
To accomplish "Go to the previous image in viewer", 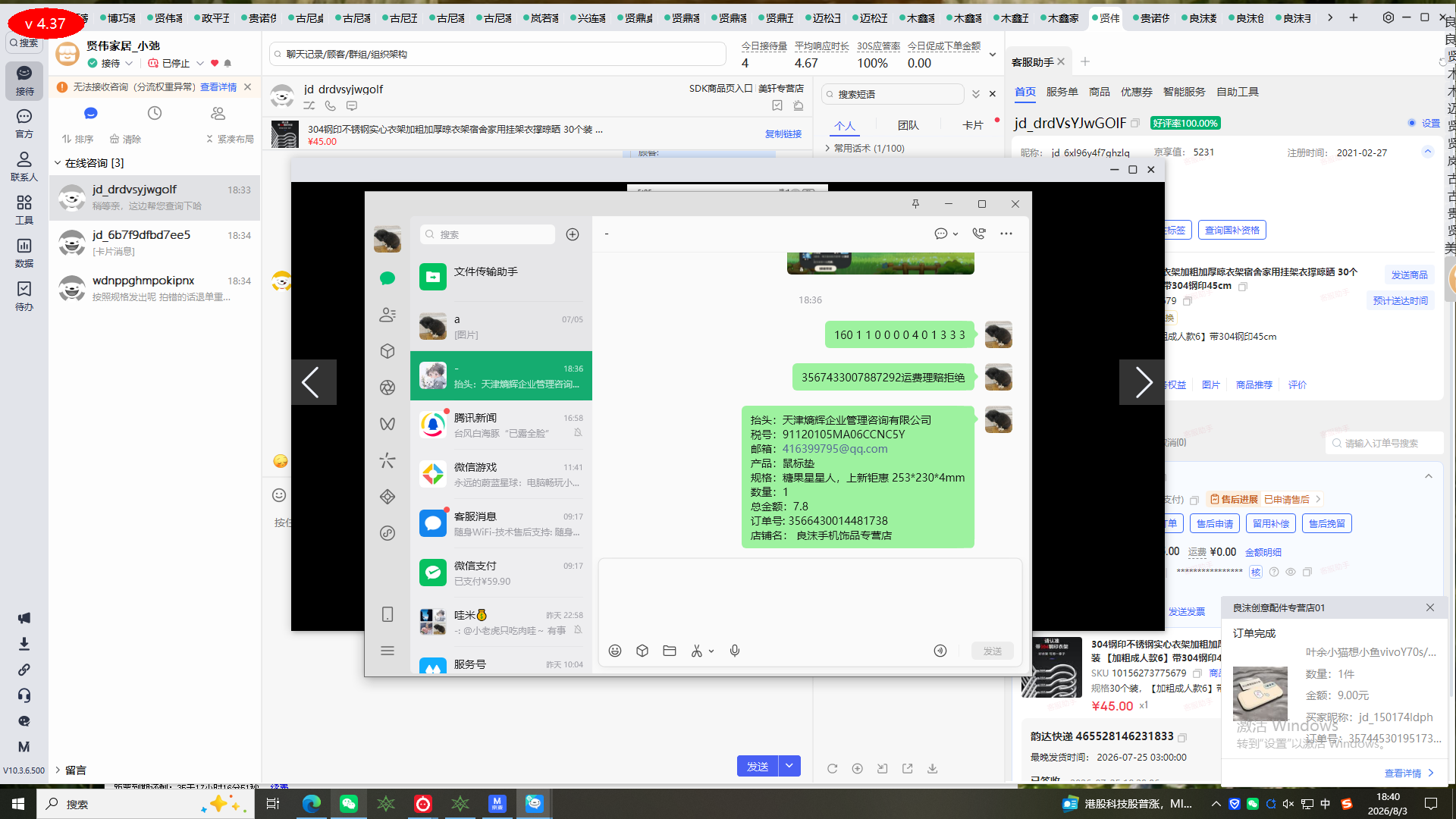I will point(313,382).
